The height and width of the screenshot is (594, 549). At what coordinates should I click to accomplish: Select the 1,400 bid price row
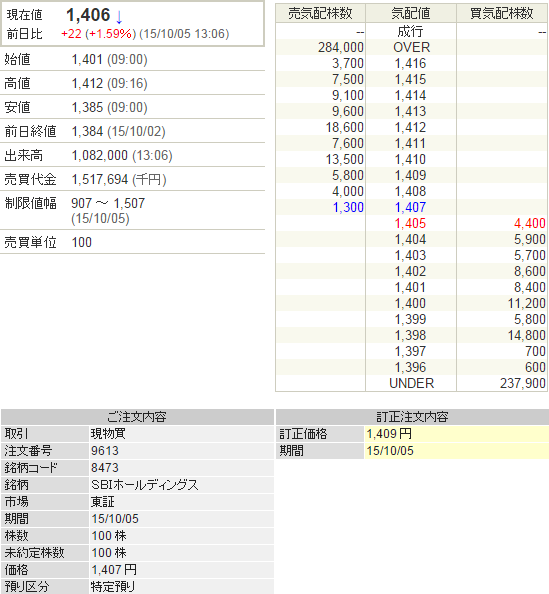[411, 303]
